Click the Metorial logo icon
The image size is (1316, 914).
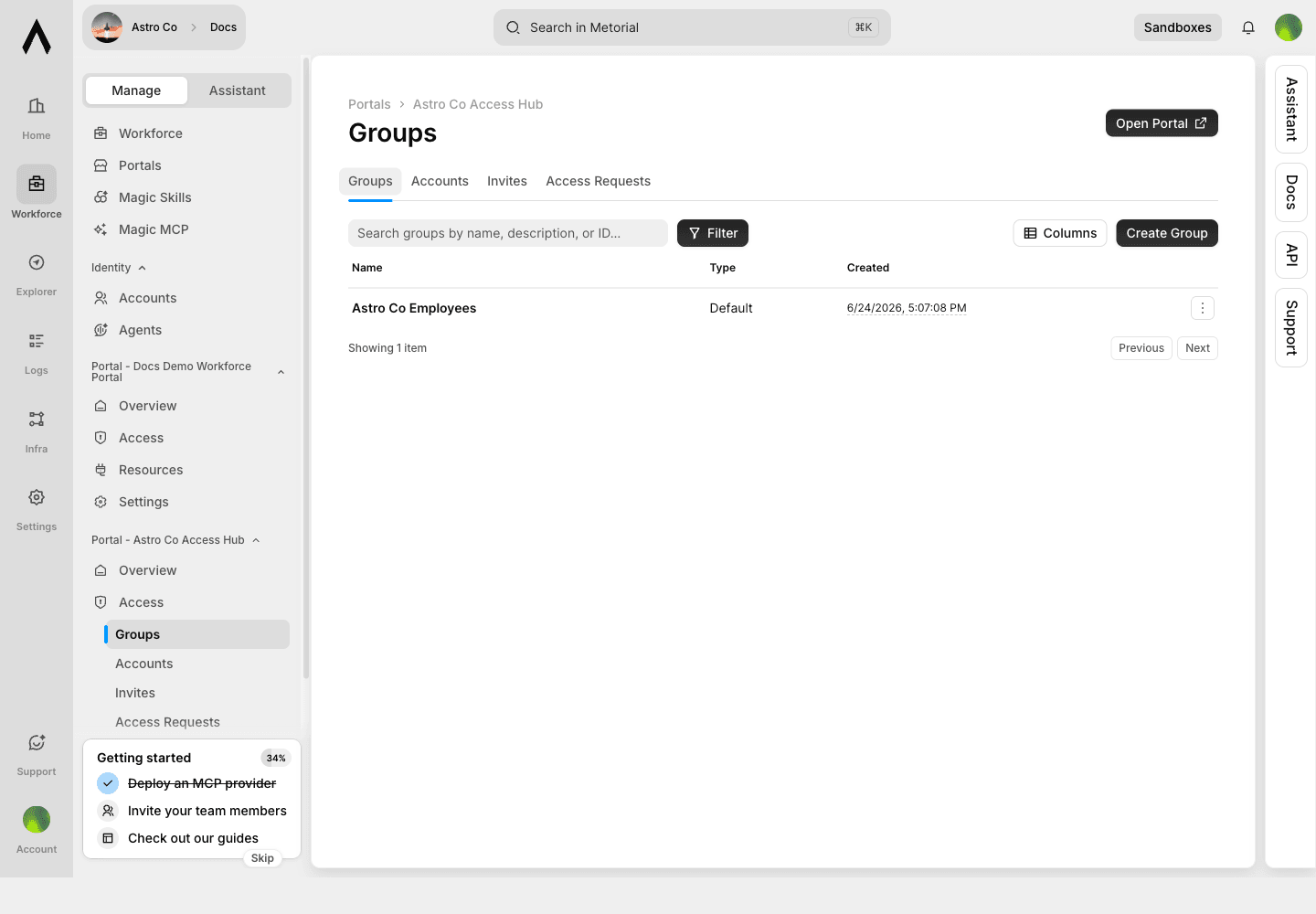click(x=37, y=37)
